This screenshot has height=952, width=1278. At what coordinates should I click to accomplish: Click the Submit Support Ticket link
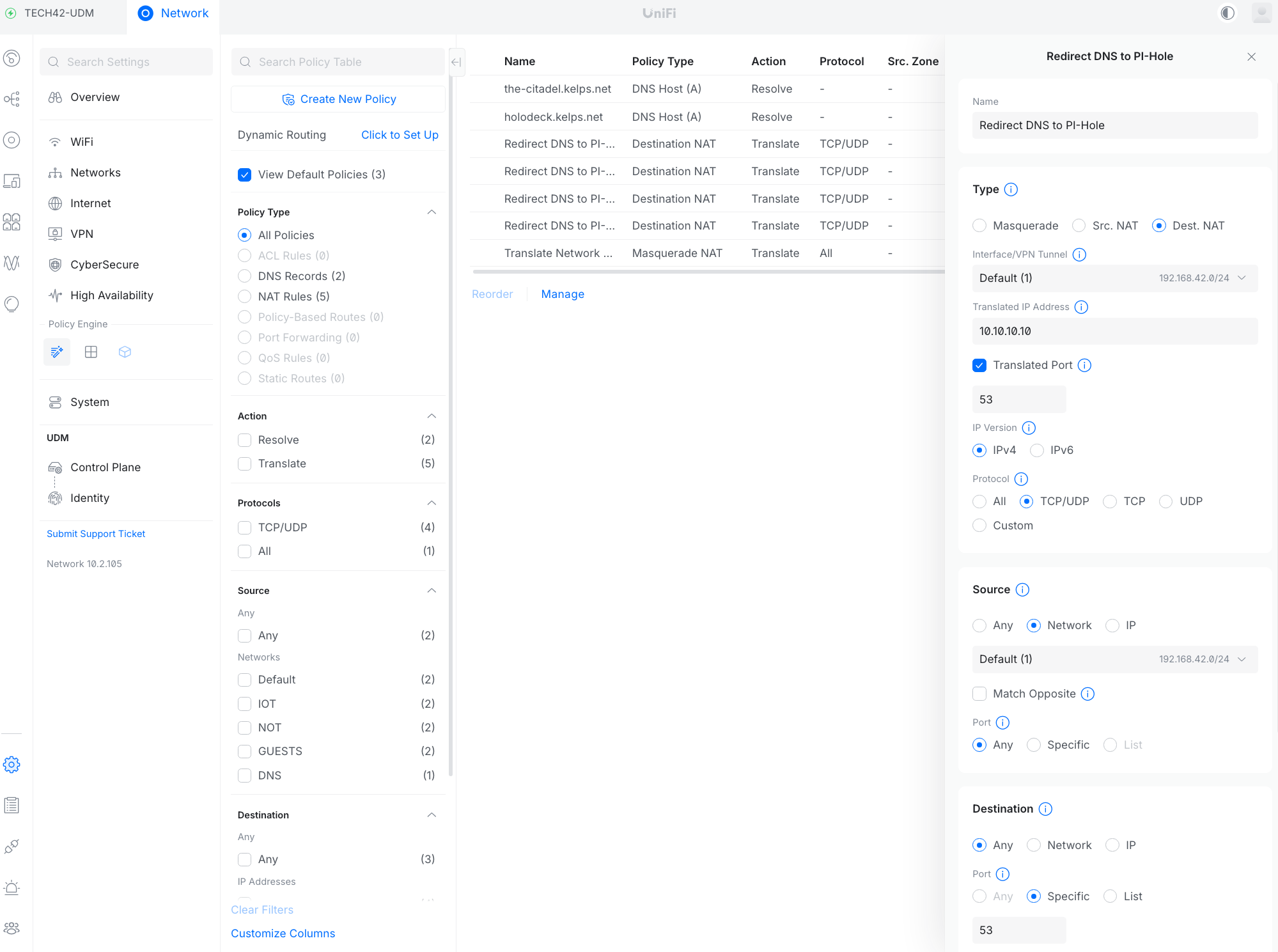96,534
